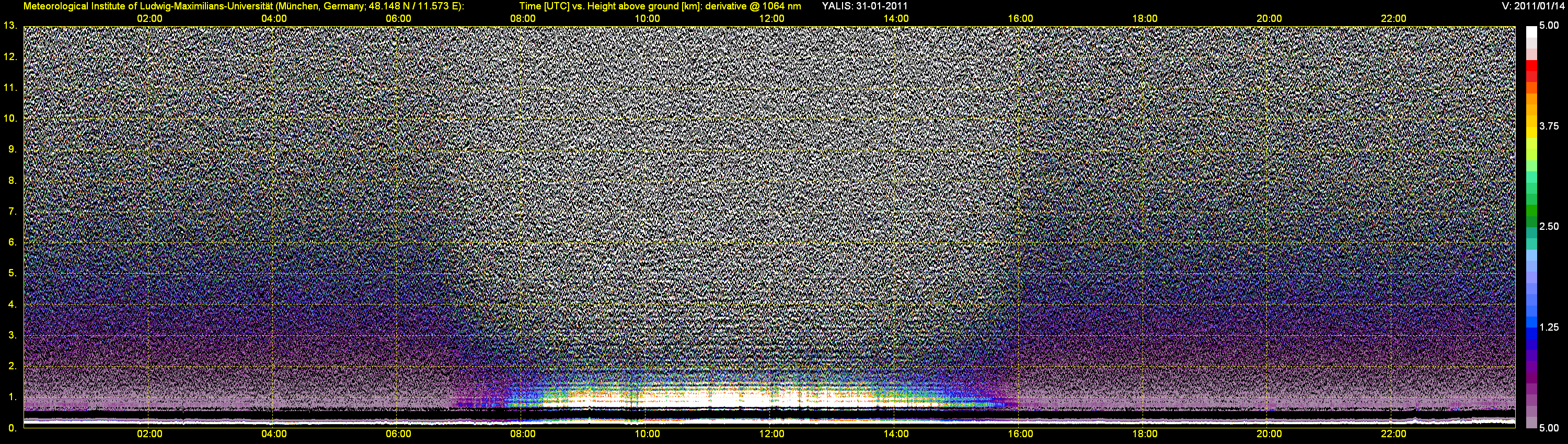Screen dimensions: 1568x444
Task: Click the 06:00 label on the bottom time axis
Action: (399, 434)
